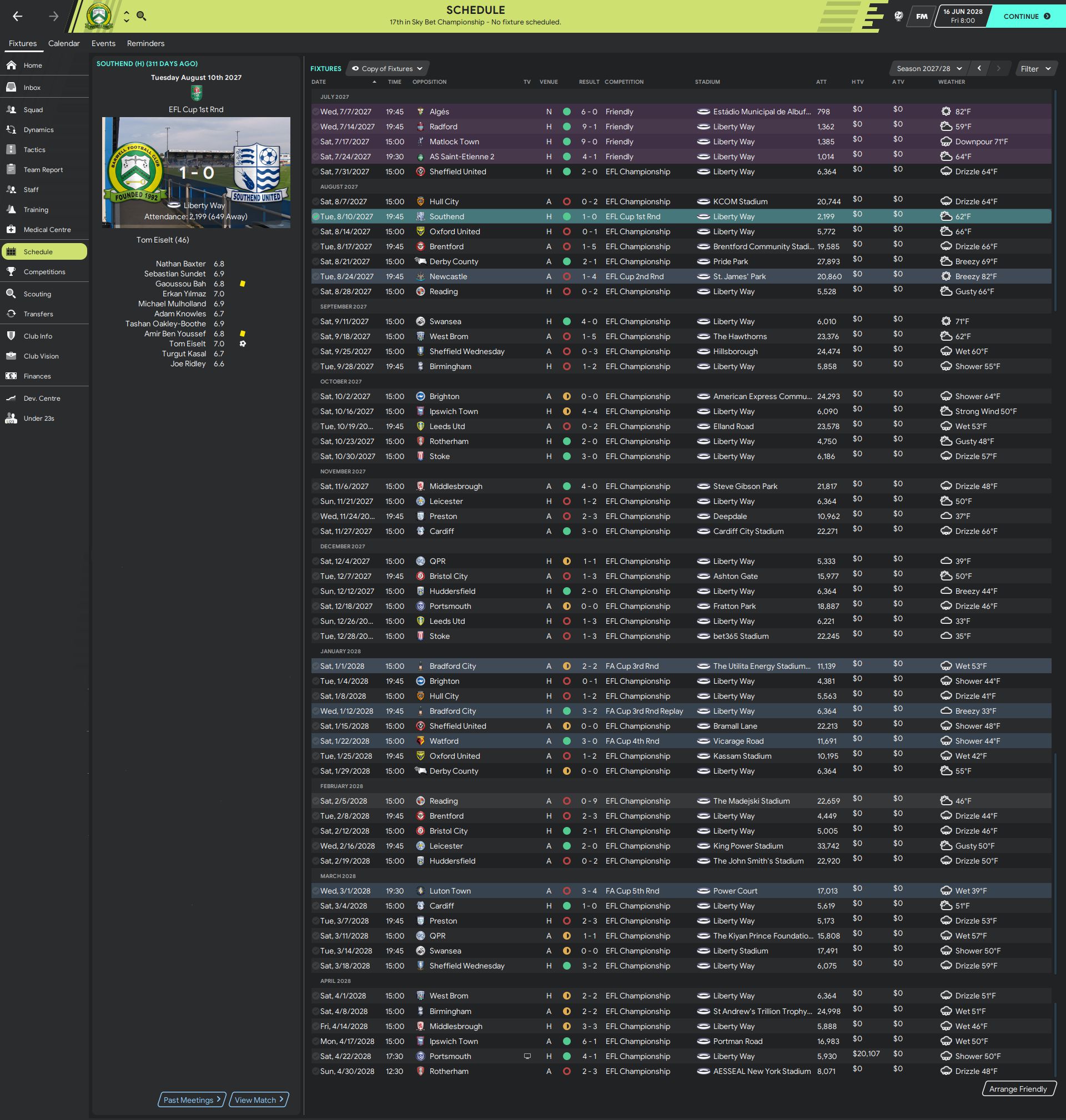Switch to the Reminders tab
This screenshot has height=1120, width=1066.
click(145, 44)
